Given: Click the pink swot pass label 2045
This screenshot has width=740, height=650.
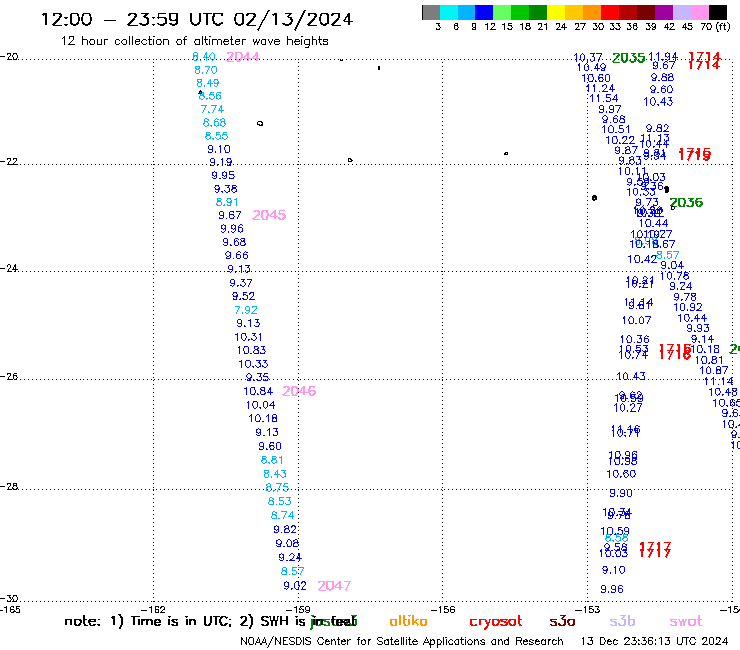Looking at the screenshot, I should pos(269,215).
